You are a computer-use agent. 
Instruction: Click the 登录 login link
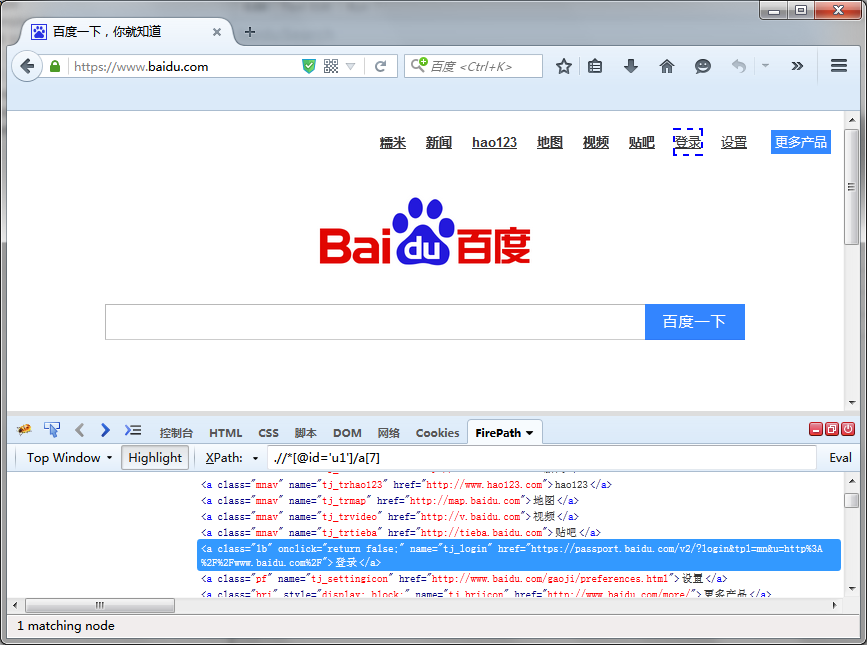(688, 143)
